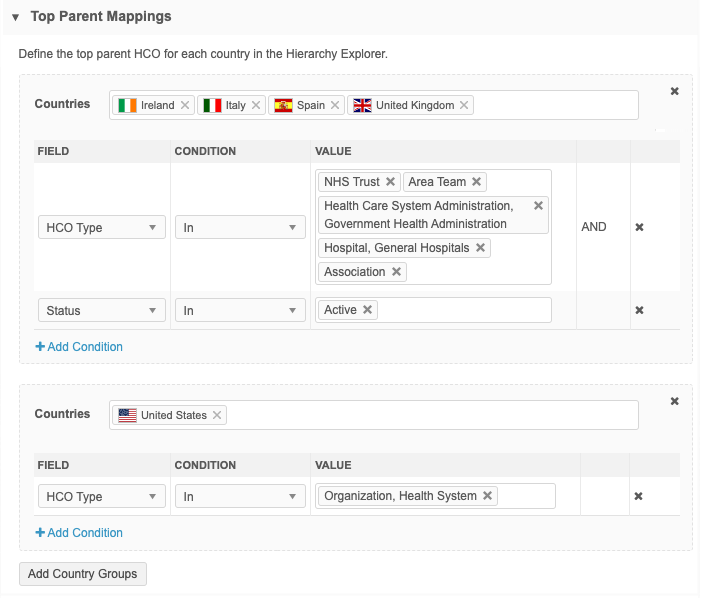The height and width of the screenshot is (598, 701).
Task: Remove Spain country tag
Action: [335, 105]
